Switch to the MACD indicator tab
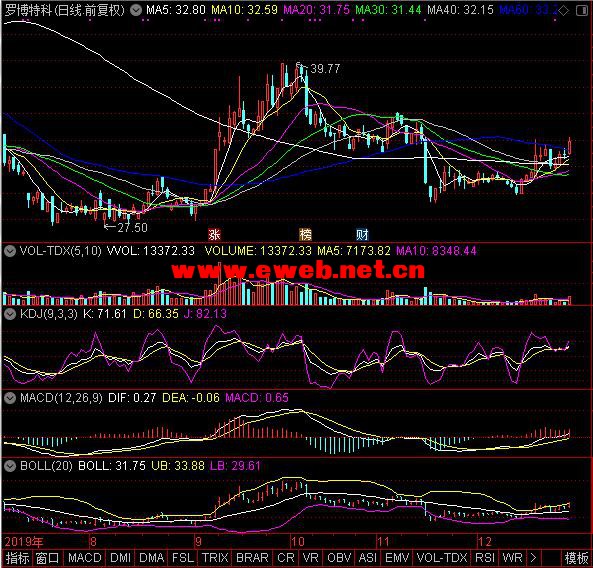Image resolution: width=593 pixels, height=568 pixels. point(85,558)
